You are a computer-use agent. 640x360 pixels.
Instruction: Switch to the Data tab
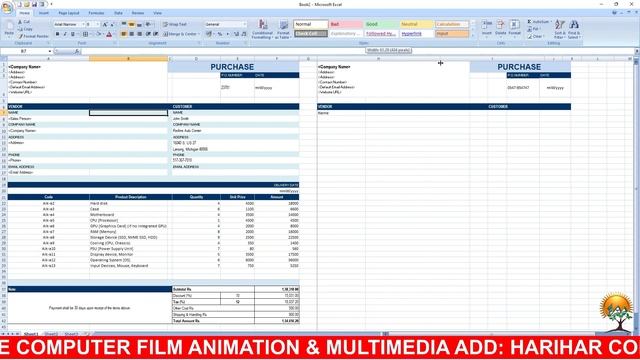click(x=118, y=13)
